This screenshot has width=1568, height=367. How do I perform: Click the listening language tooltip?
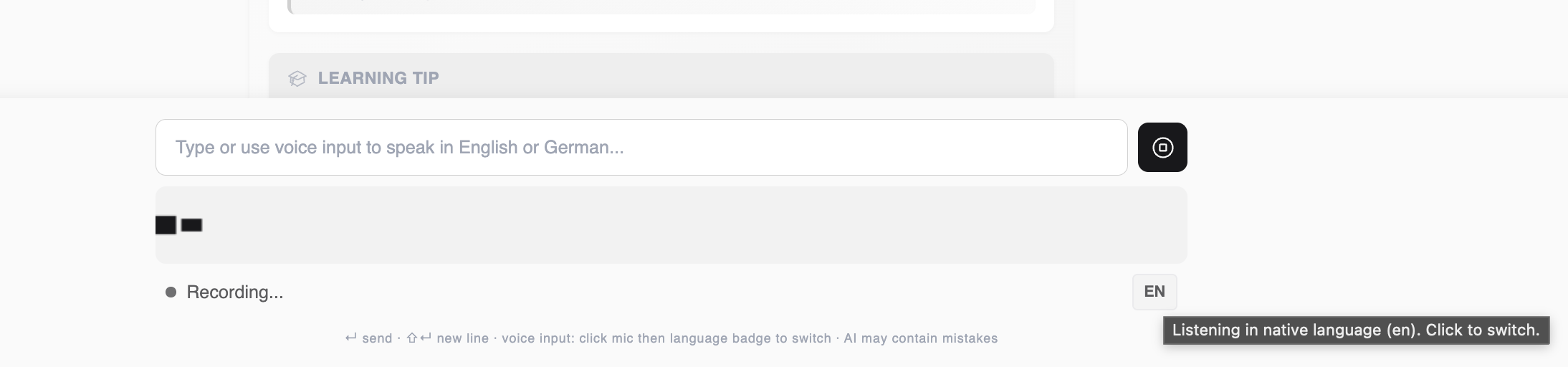pyautogui.click(x=1355, y=330)
